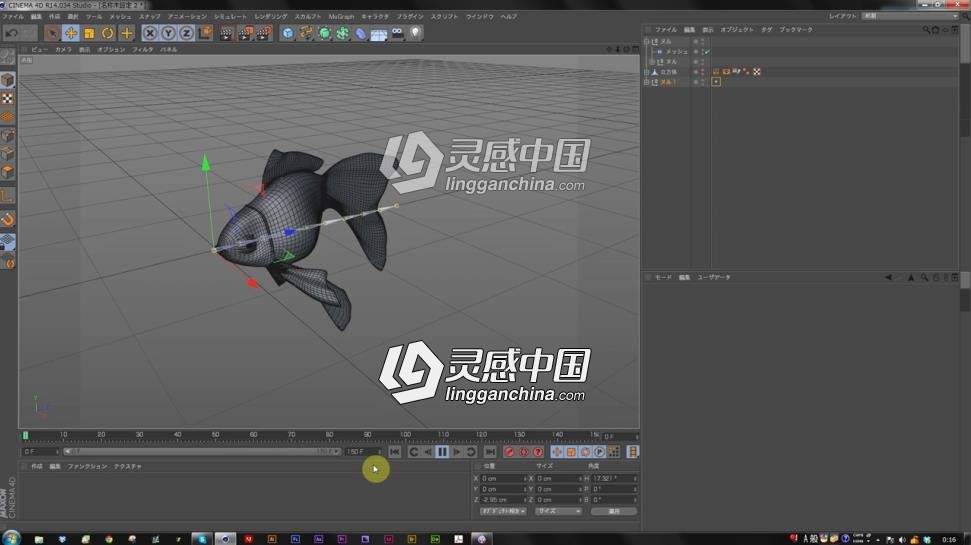Viewport: 971px width, 545px height.
Task: Toggle Position keyframe recording
Action: point(557,452)
